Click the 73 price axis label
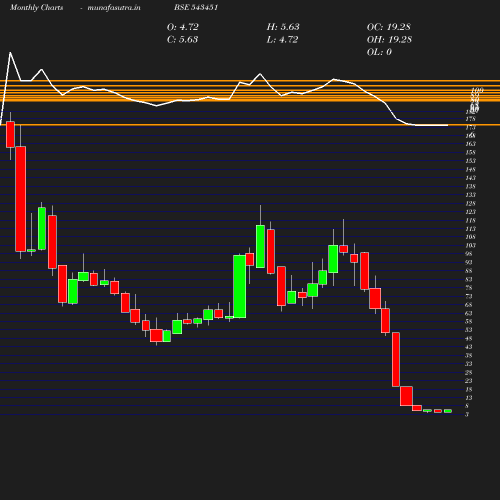Viewport: 500px width, 500px height. click(x=469, y=296)
